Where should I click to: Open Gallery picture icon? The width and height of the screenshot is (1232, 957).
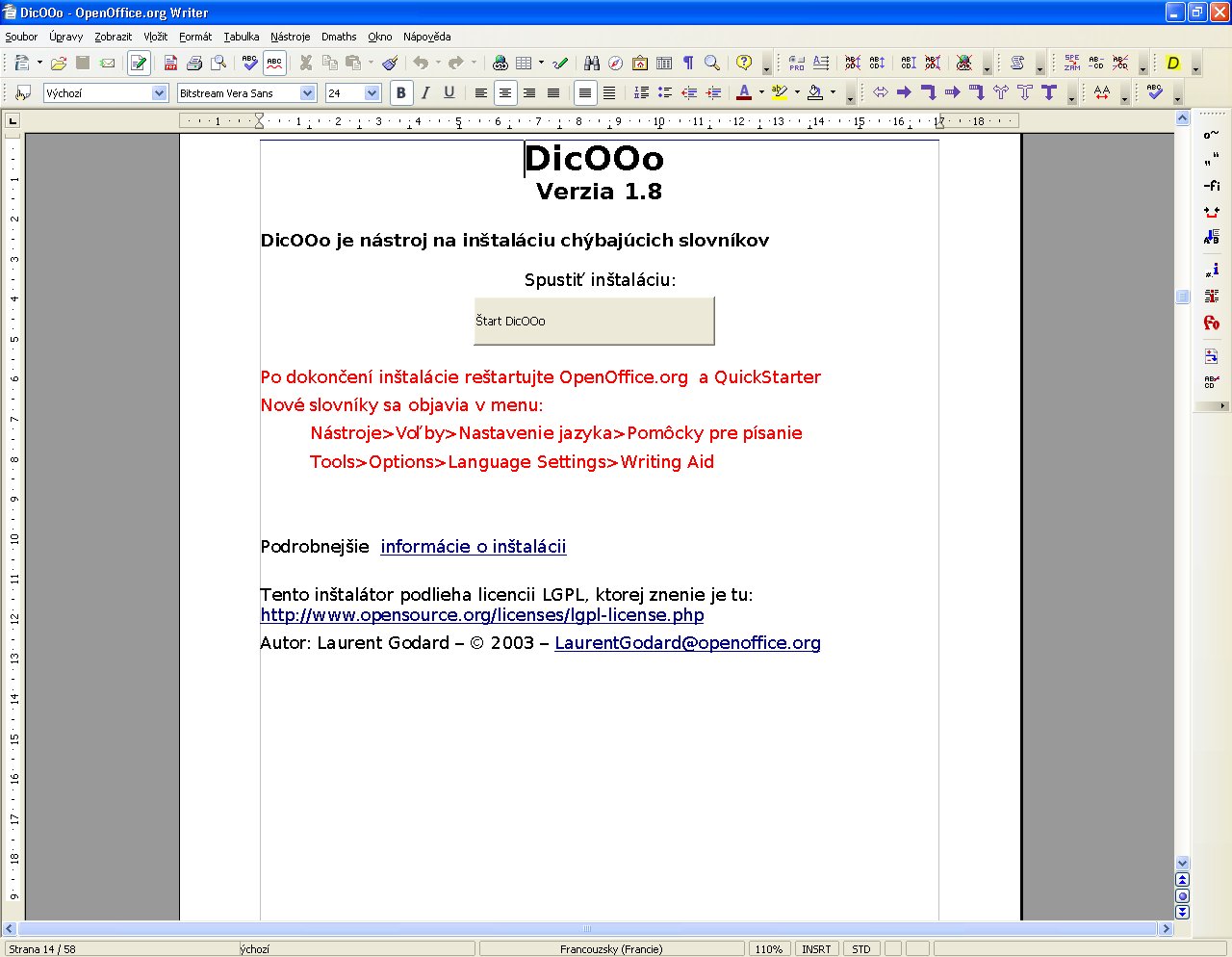coord(640,63)
